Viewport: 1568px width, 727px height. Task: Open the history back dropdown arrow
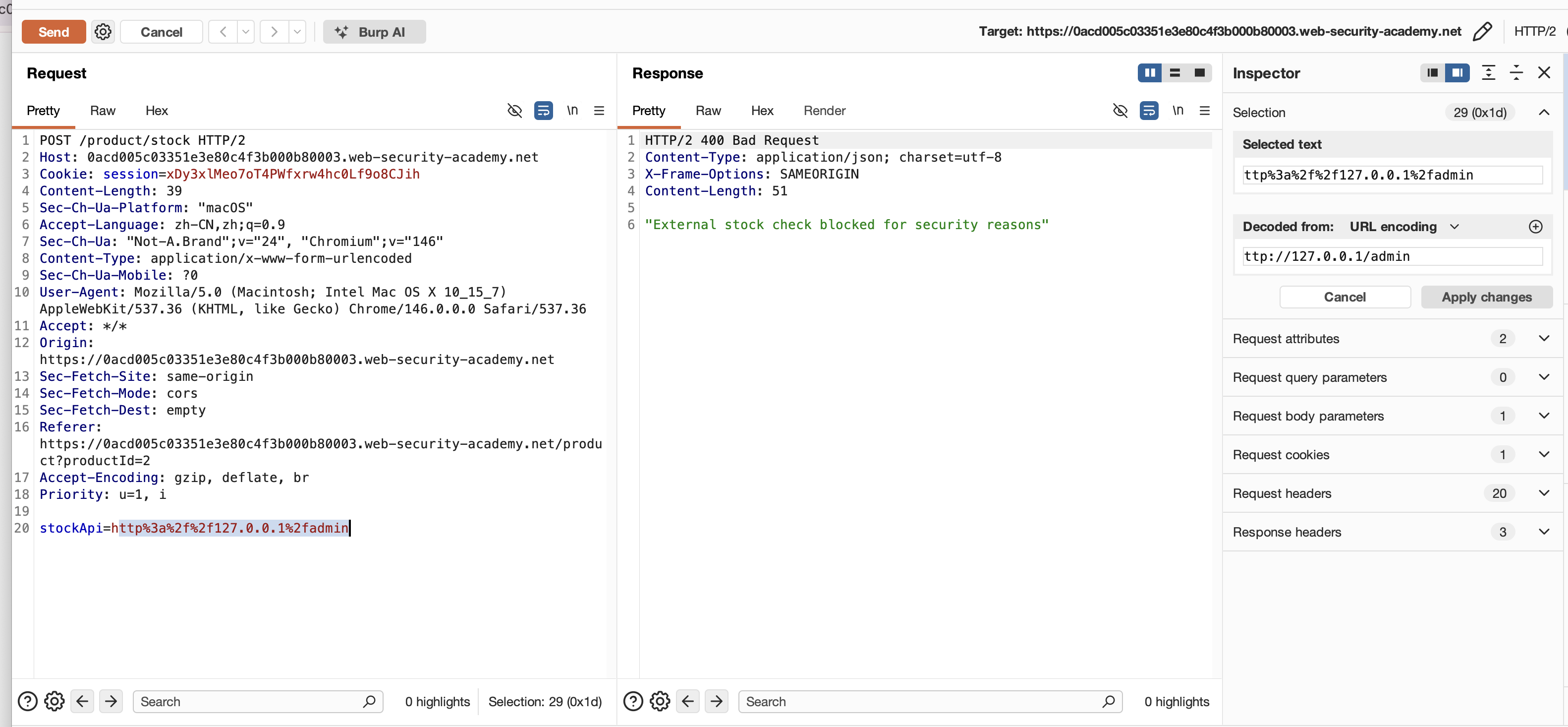pyautogui.click(x=245, y=32)
